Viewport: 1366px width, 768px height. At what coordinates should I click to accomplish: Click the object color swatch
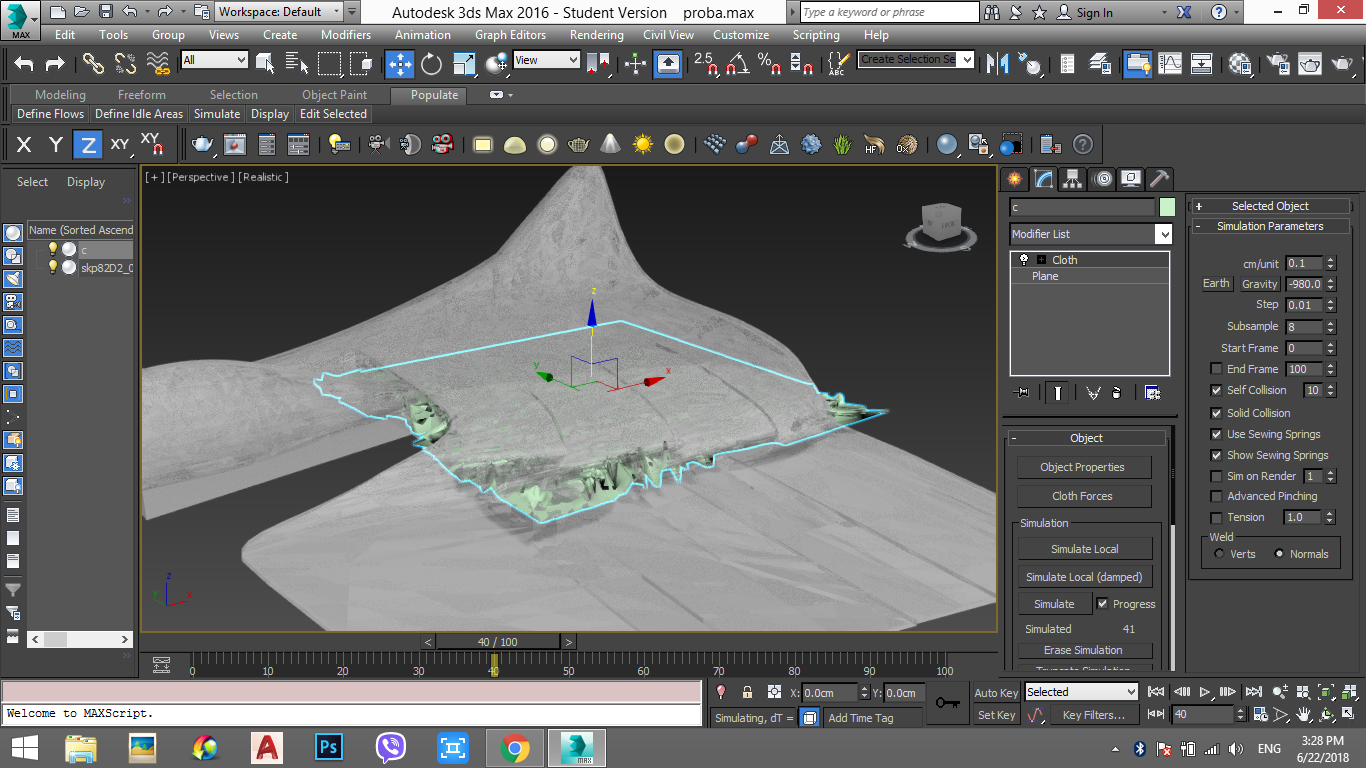pyautogui.click(x=1167, y=208)
